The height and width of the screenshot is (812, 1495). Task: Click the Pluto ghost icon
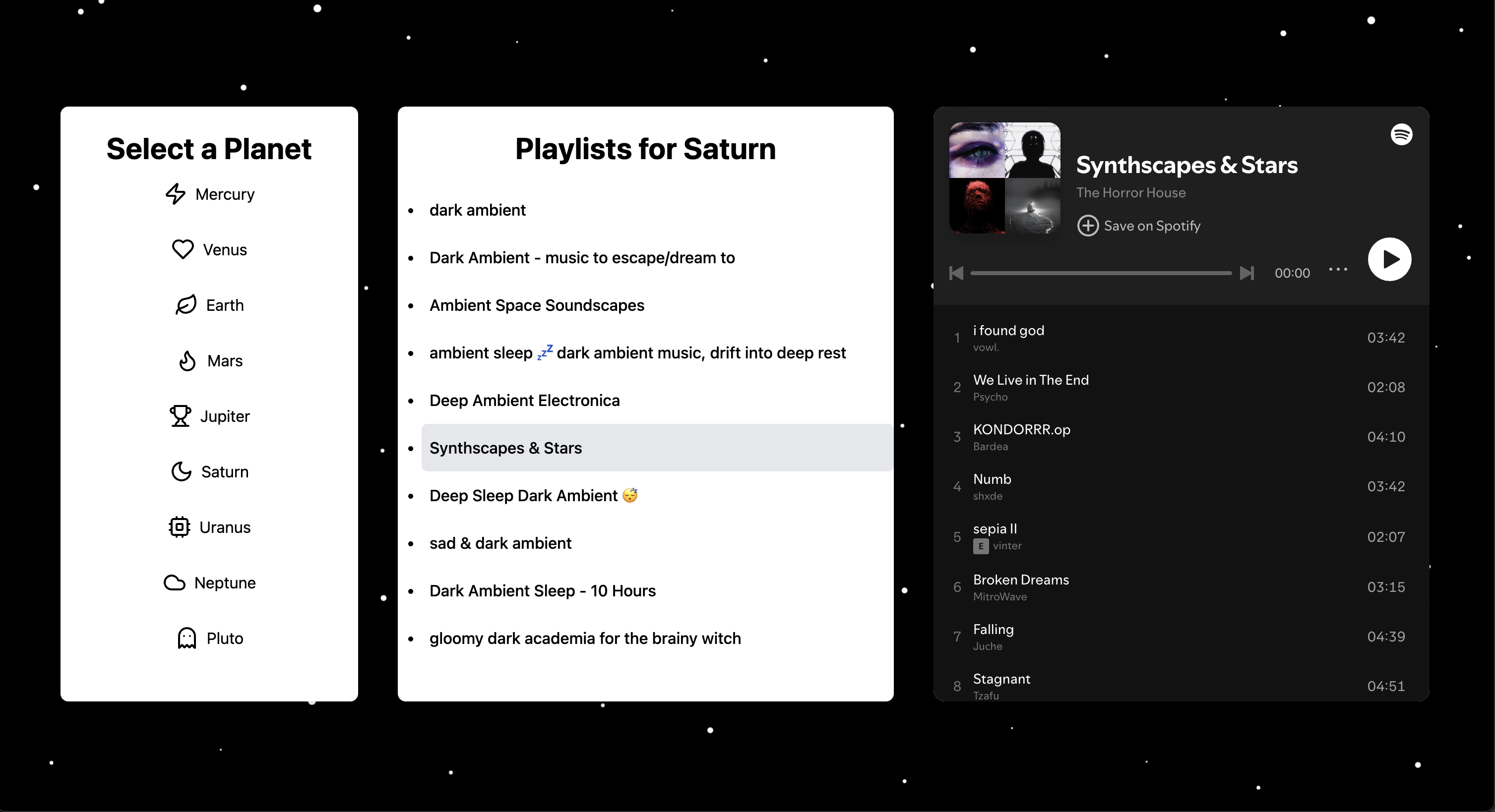point(187,638)
